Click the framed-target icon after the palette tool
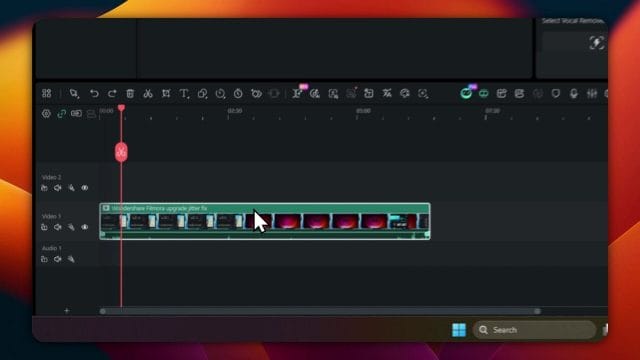Image resolution: width=640 pixels, height=360 pixels. 423,93
